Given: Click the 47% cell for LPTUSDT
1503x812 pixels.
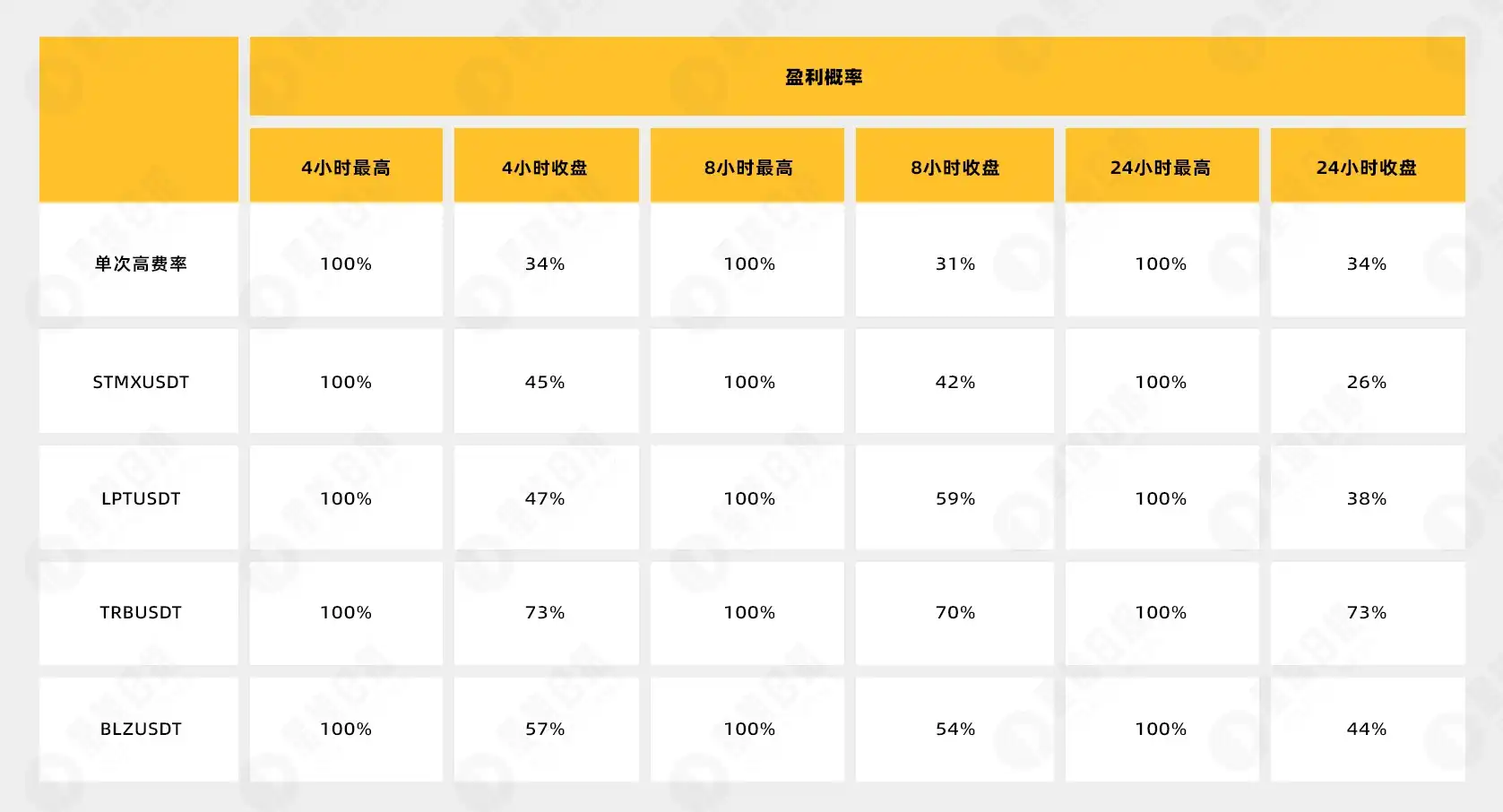Looking at the screenshot, I should coord(545,498).
